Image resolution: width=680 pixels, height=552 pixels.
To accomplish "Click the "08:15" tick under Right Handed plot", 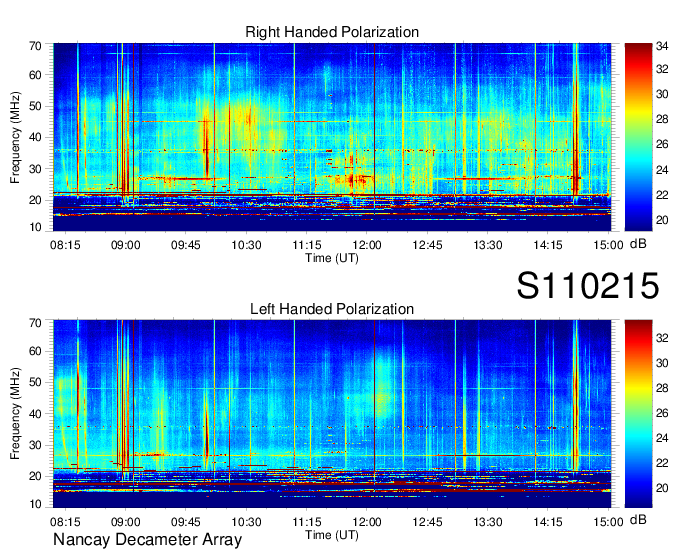I will tap(65, 245).
